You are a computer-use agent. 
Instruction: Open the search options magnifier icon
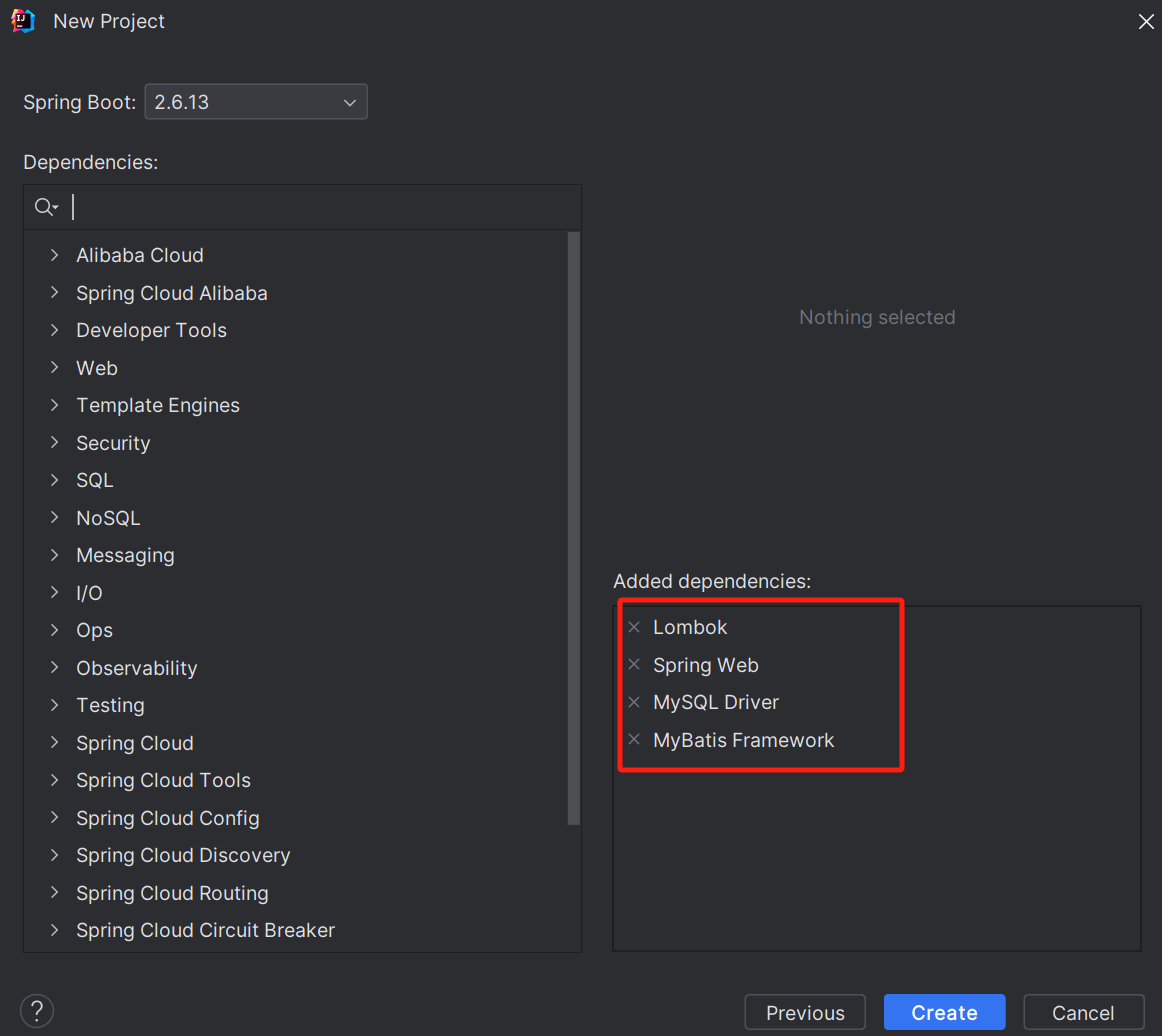[x=46, y=207]
